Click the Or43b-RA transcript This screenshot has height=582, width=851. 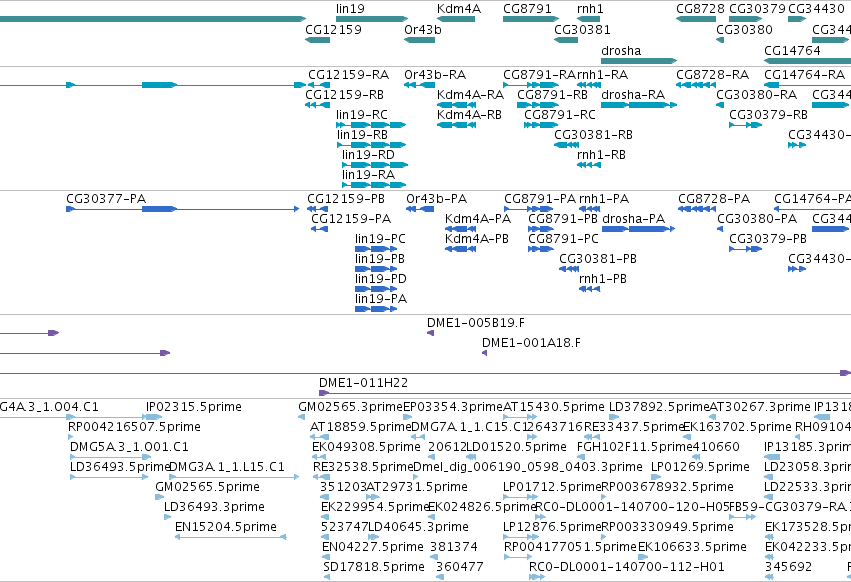click(x=420, y=85)
